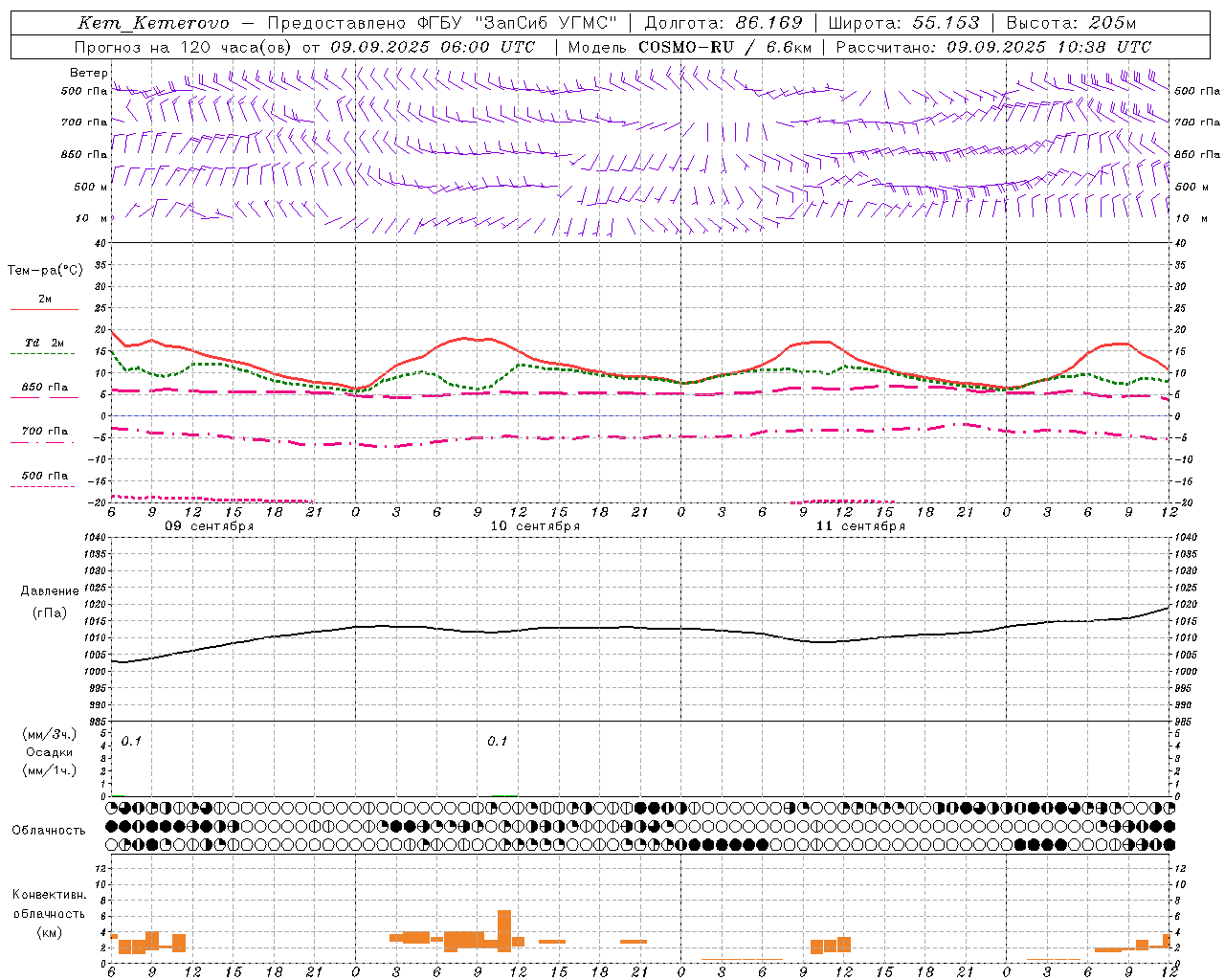Screen dimensions: 1225x980
Task: Click the dashed line sample under Td 2м
Action: (x=44, y=353)
